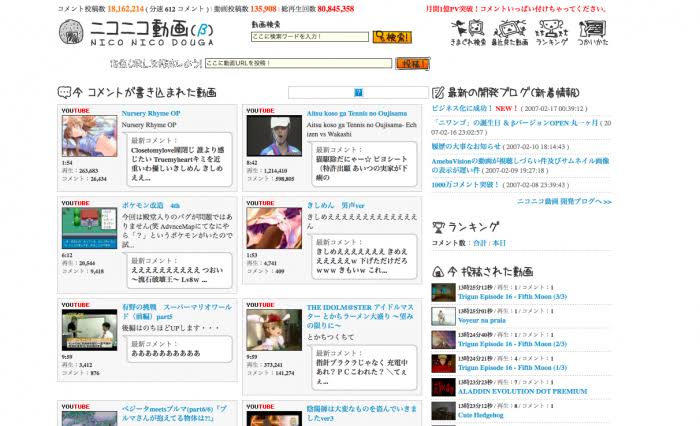The image size is (700, 426).
Task: Open the Tennis no Oujisama video thumbnail
Action: click(x=274, y=136)
